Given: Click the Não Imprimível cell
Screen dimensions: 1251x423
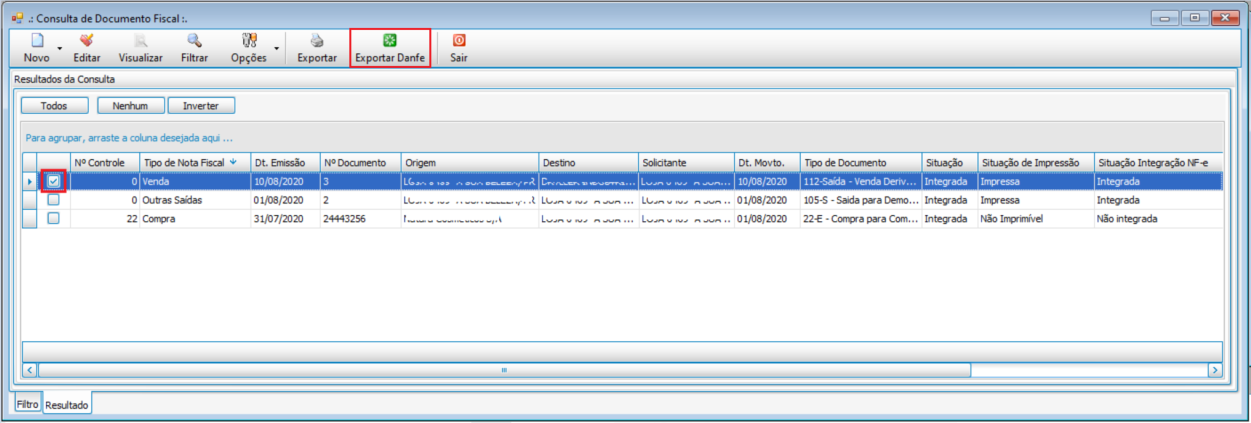Looking at the screenshot, I should [x=1035, y=218].
